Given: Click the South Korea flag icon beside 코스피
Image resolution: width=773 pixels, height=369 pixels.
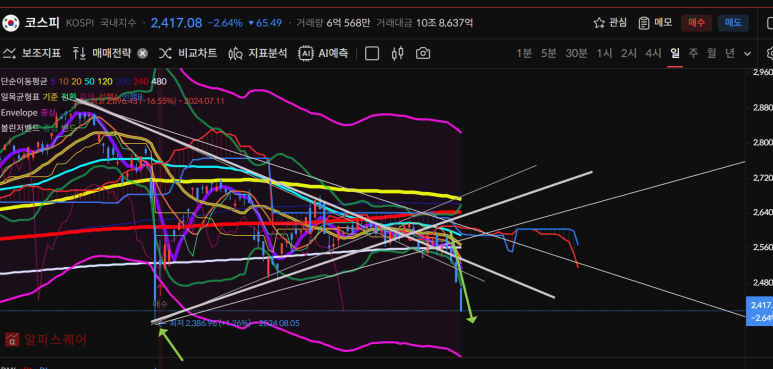Looking at the screenshot, I should click(x=10, y=23).
